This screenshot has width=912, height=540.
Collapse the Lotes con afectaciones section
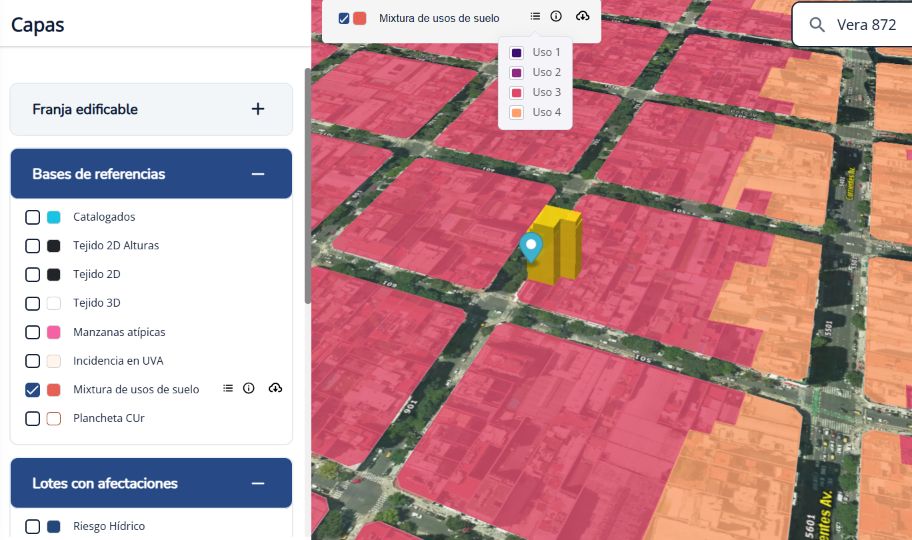pyautogui.click(x=258, y=484)
